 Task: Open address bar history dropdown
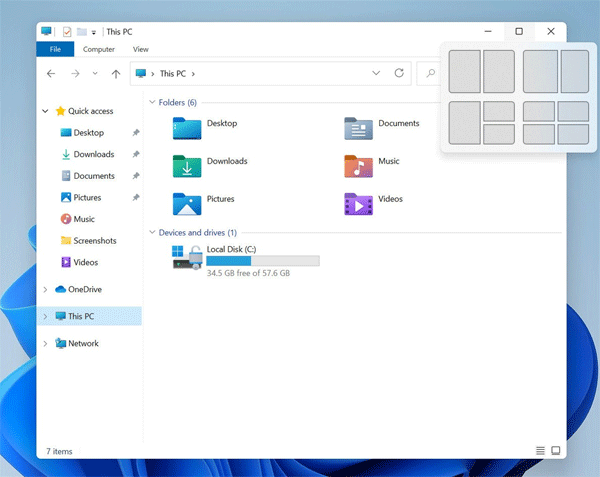pos(376,73)
